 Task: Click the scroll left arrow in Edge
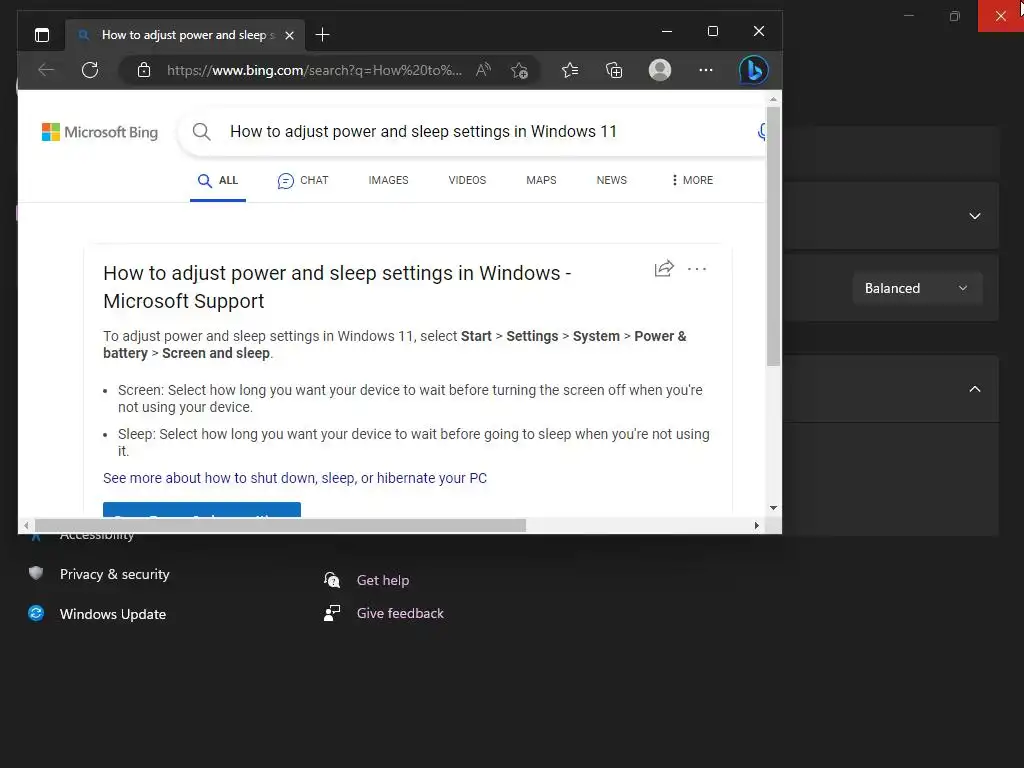26,525
